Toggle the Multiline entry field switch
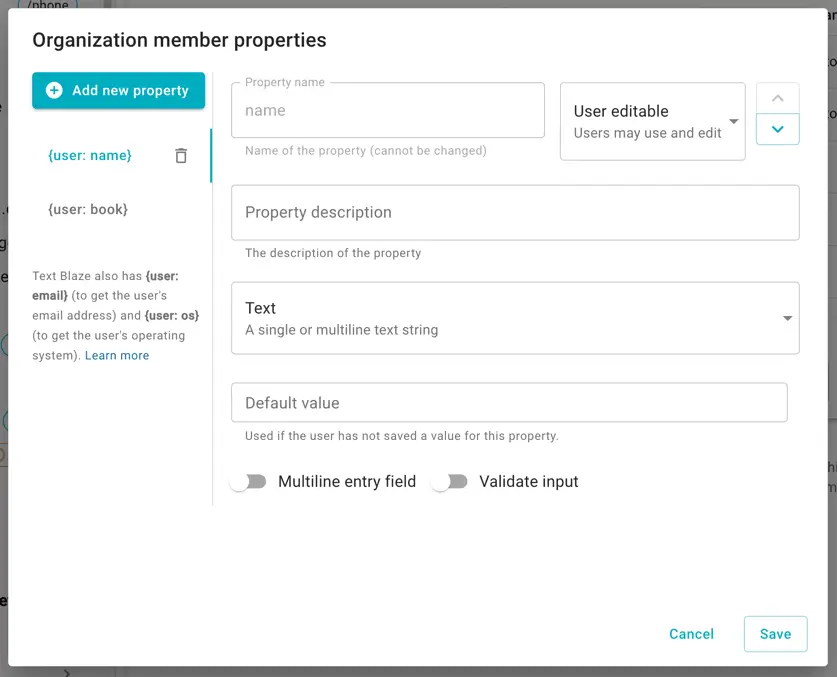 (248, 481)
